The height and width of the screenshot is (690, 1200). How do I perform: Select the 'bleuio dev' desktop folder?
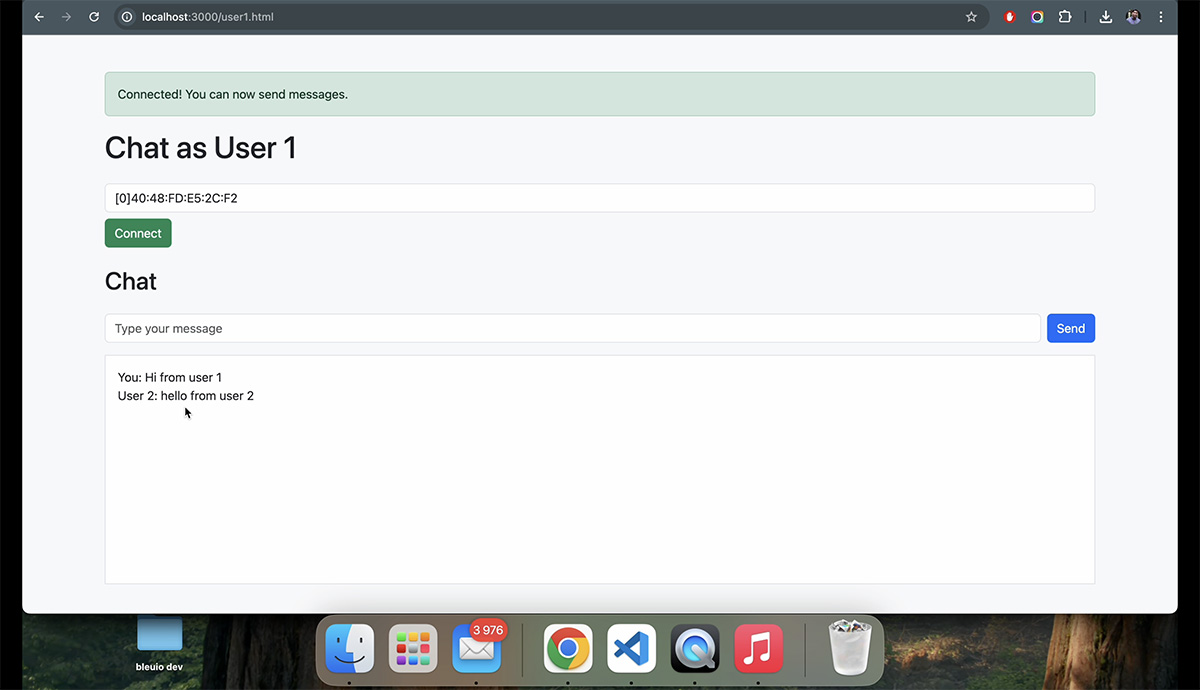(x=159, y=643)
